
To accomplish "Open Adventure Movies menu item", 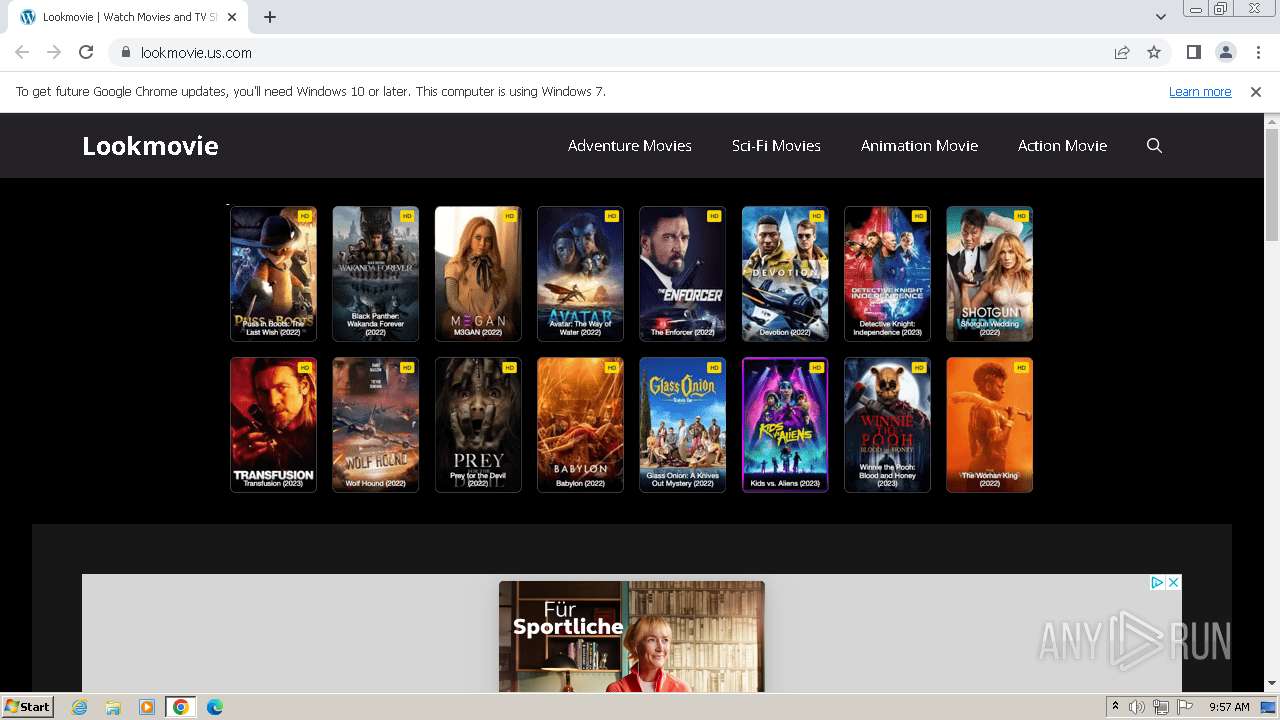I will click(630, 146).
